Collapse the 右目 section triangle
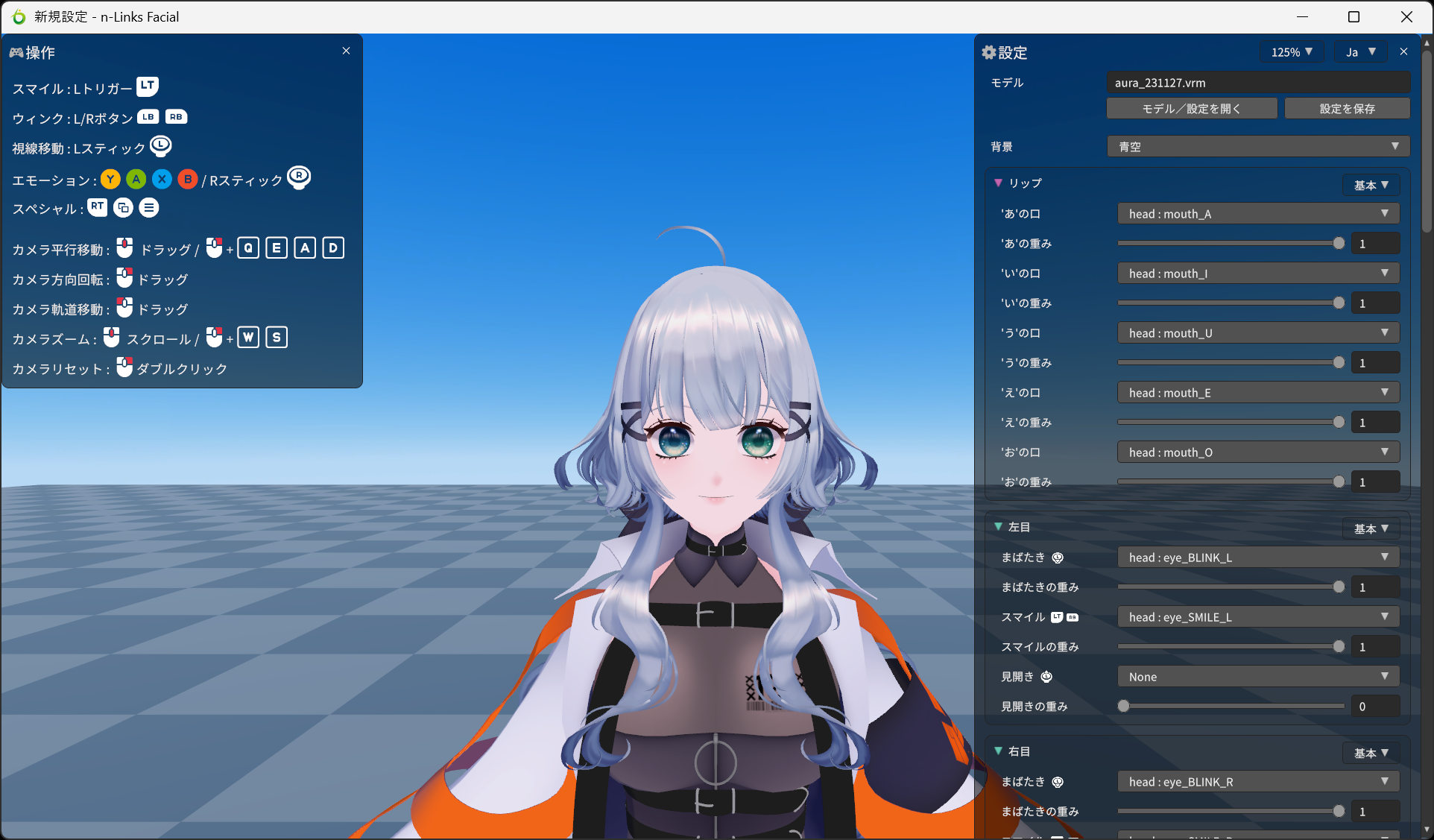The image size is (1434, 840). (998, 751)
